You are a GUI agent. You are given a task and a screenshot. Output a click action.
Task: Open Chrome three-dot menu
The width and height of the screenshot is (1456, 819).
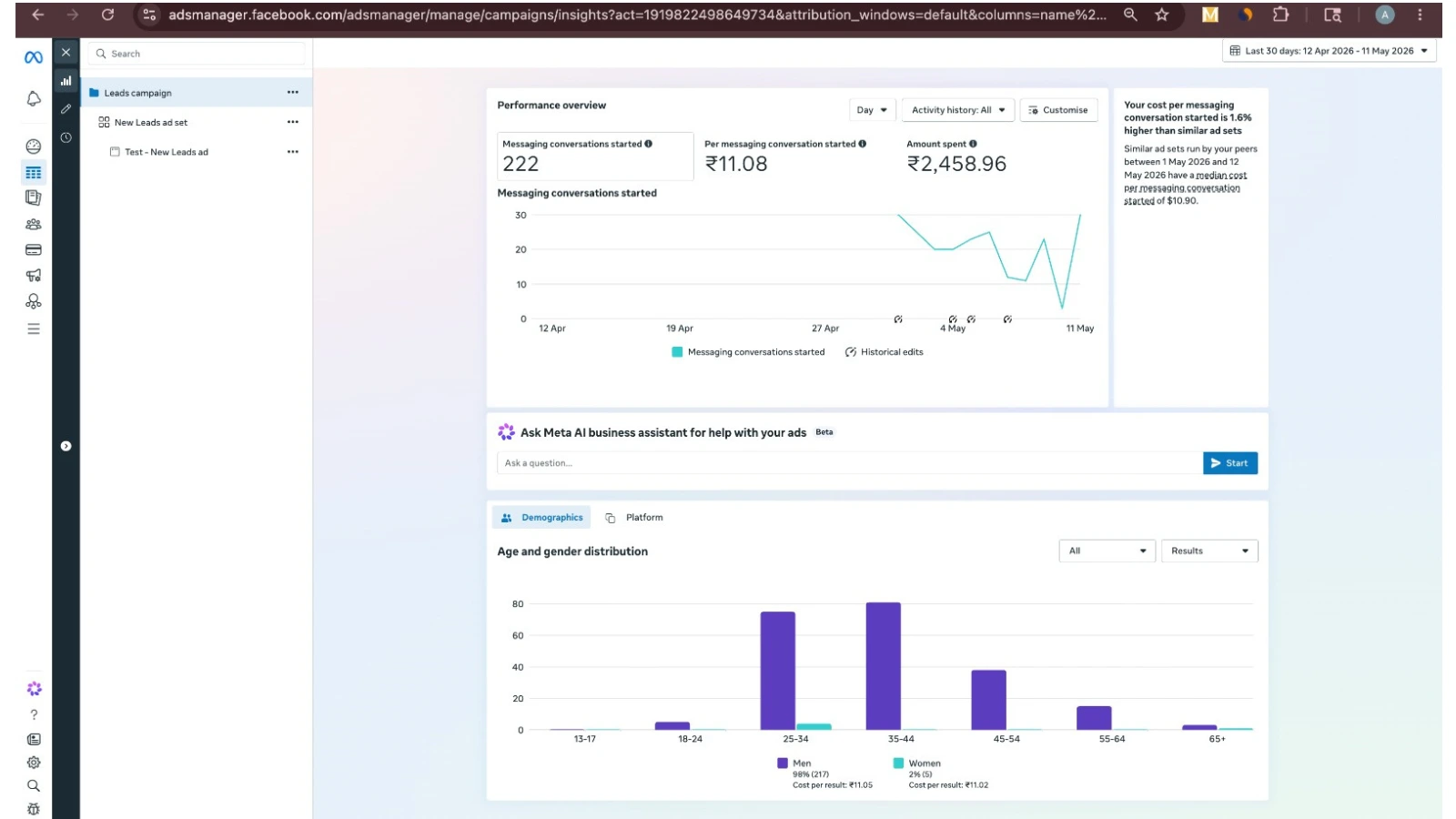(x=1419, y=15)
